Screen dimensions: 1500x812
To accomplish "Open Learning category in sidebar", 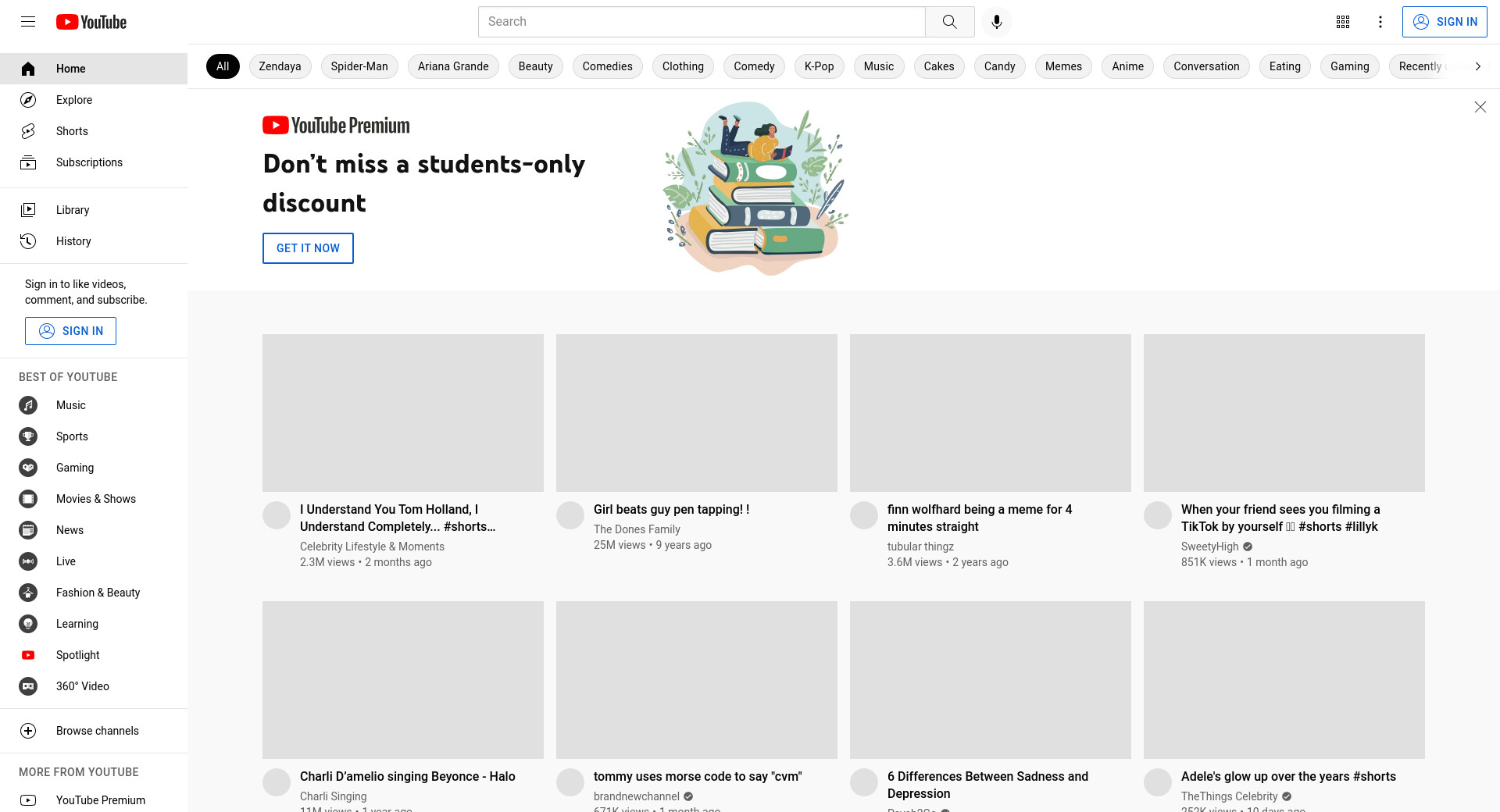I will click(x=94, y=624).
